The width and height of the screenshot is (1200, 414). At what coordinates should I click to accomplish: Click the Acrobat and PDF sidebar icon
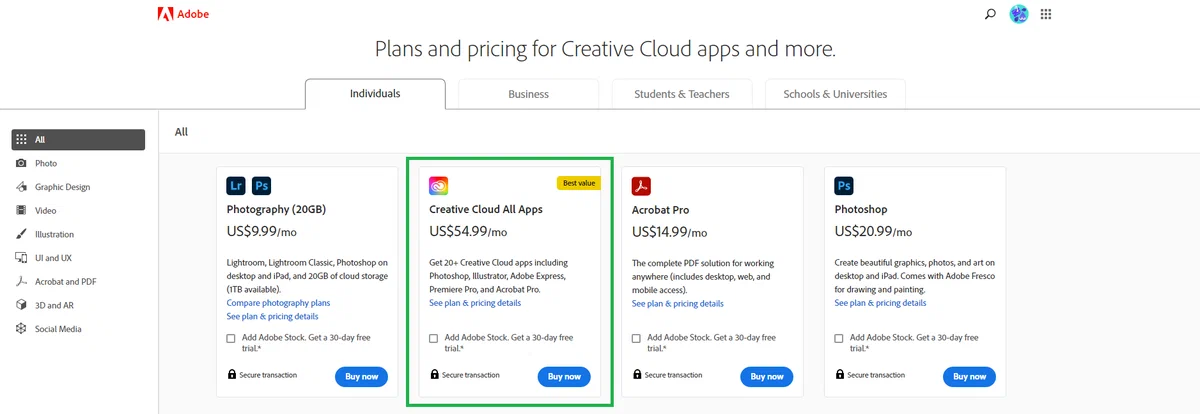[22, 281]
